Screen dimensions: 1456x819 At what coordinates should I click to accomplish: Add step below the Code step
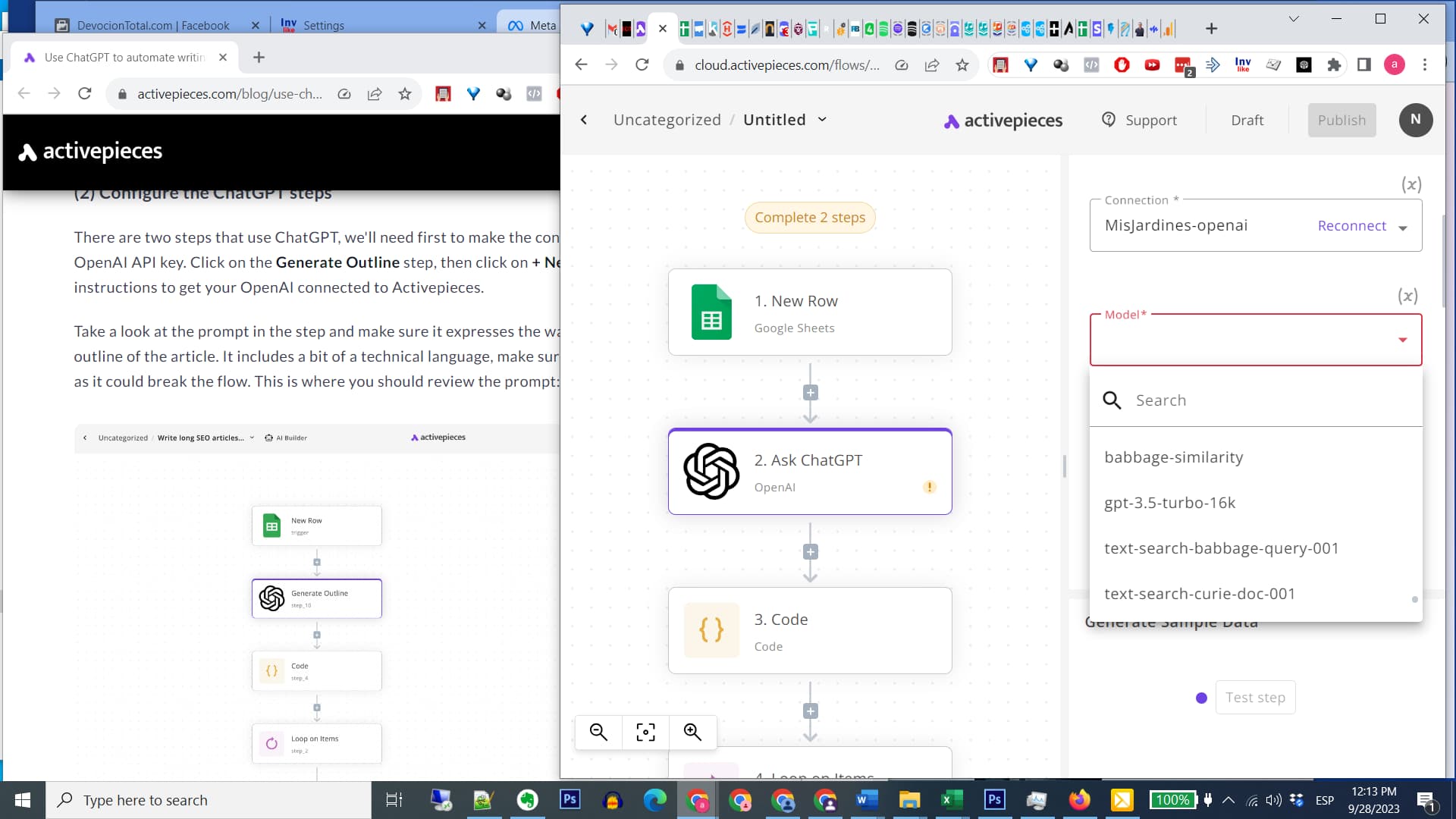coord(810,711)
